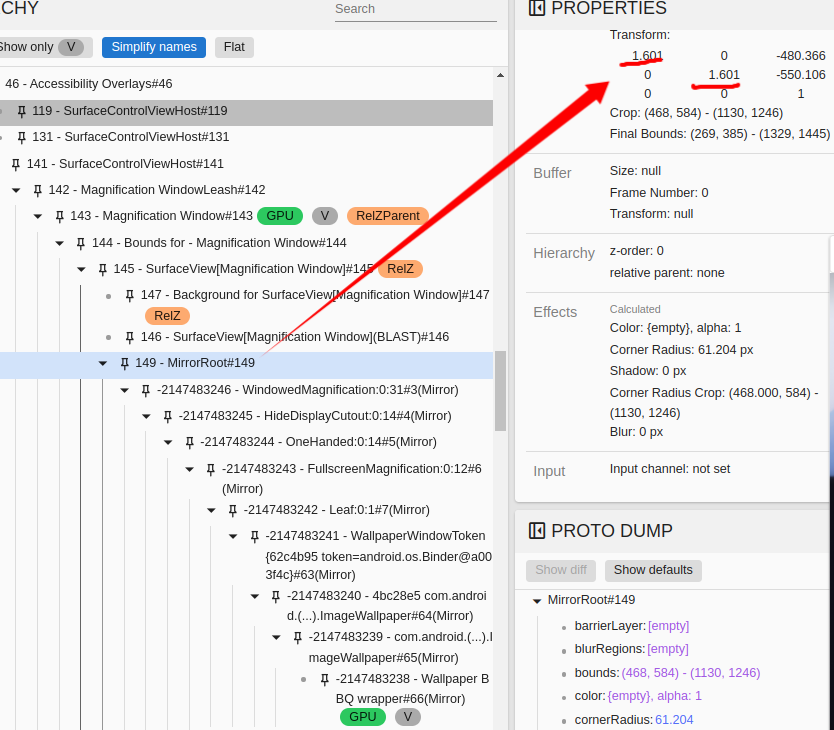Collapse 142 Magnification WindowLeash node
This screenshot has width=834, height=730.
[x=16, y=190]
